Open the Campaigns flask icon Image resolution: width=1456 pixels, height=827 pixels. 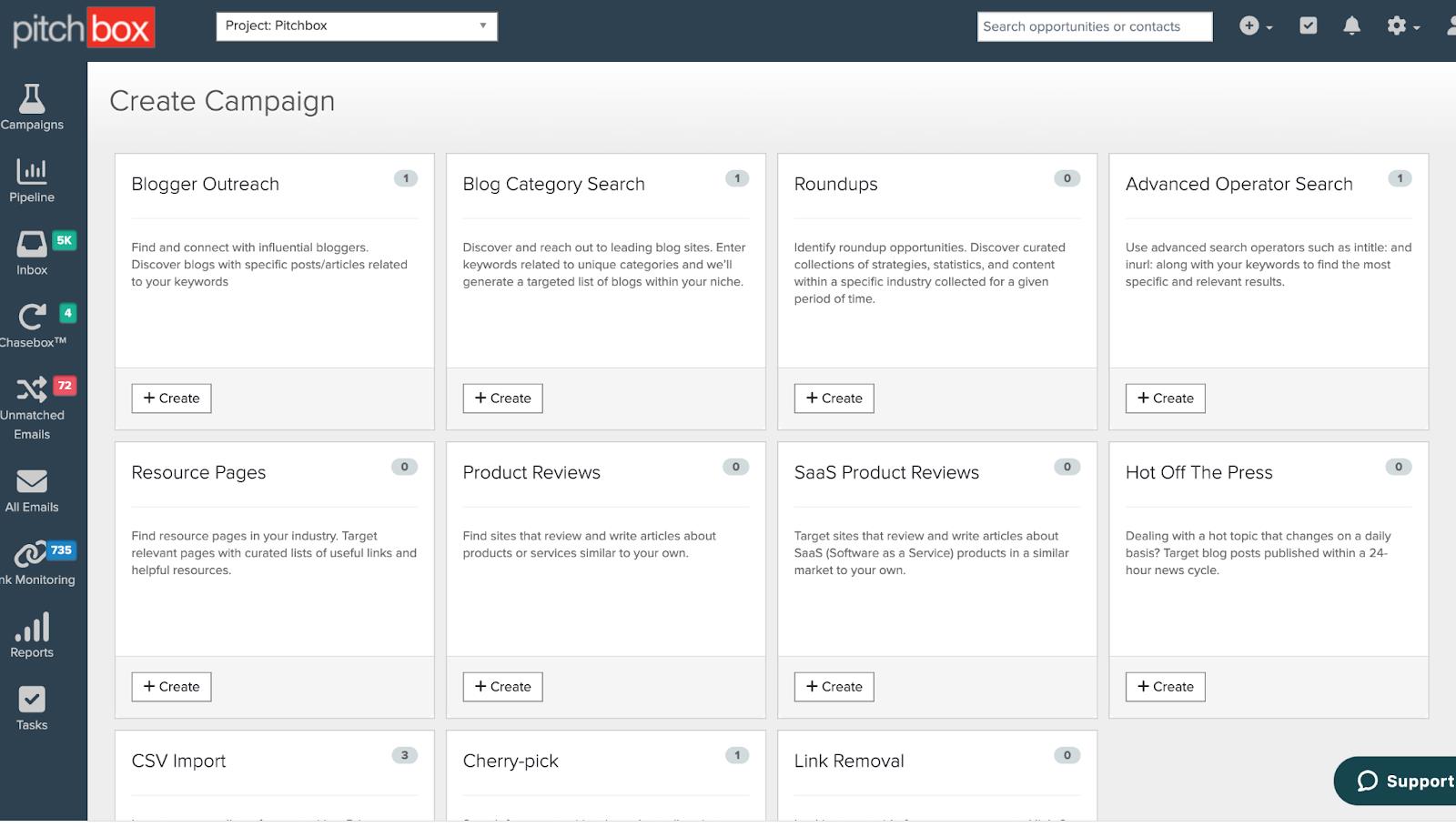pos(32,98)
